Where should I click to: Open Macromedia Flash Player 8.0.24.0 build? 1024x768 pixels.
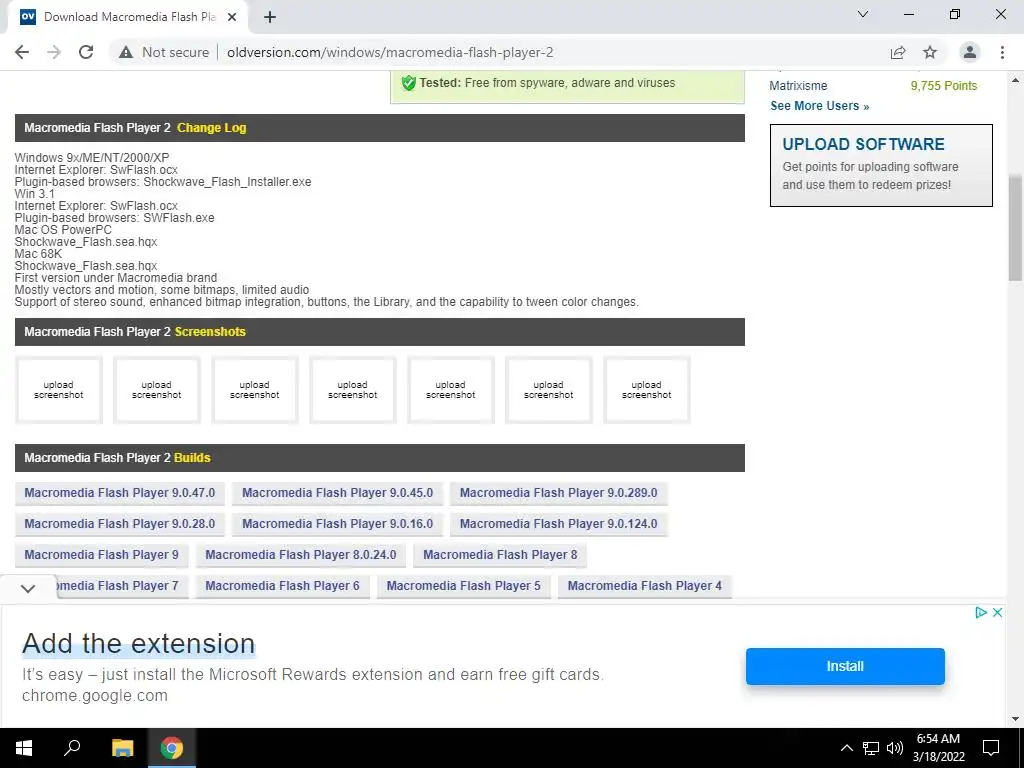coord(301,554)
